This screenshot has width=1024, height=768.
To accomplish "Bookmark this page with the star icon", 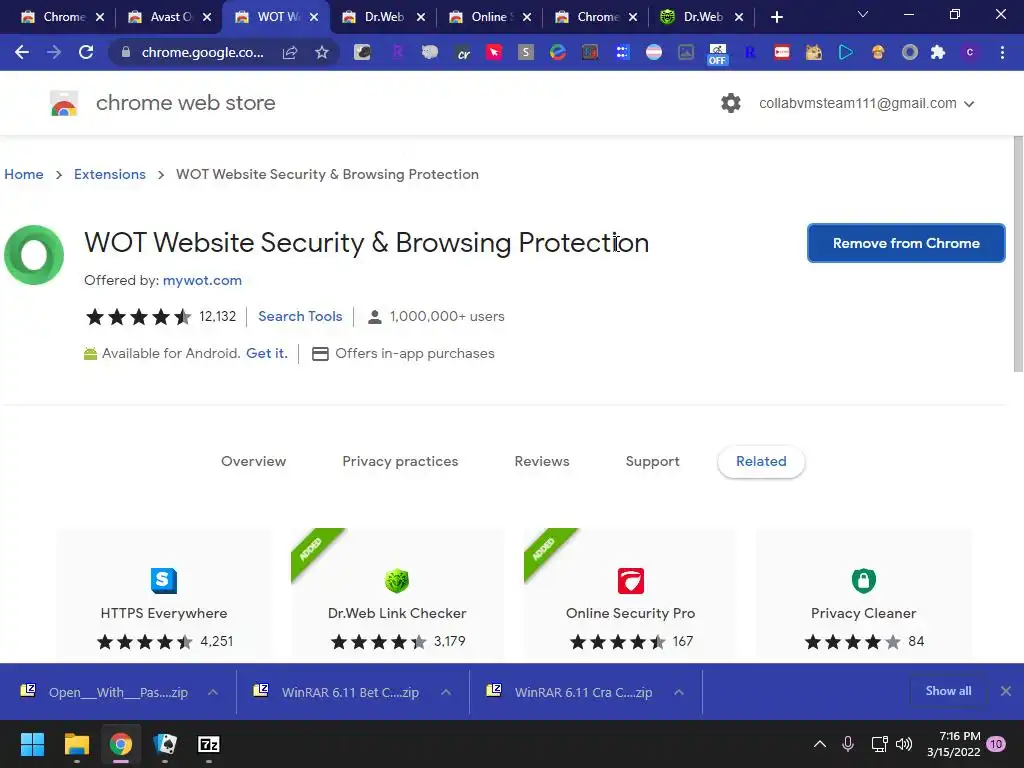I will pyautogui.click(x=322, y=52).
